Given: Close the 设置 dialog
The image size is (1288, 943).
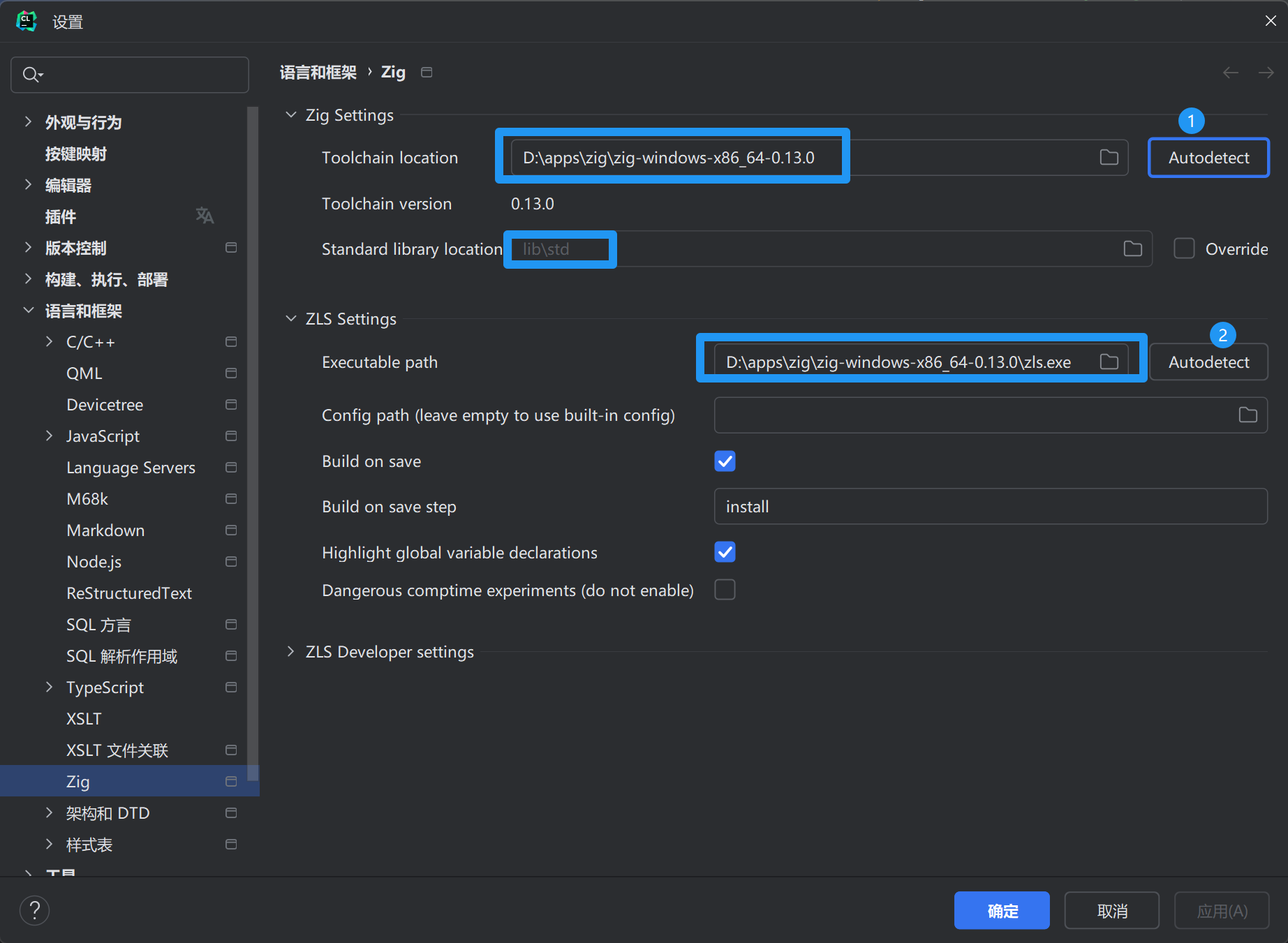Looking at the screenshot, I should point(1271,21).
